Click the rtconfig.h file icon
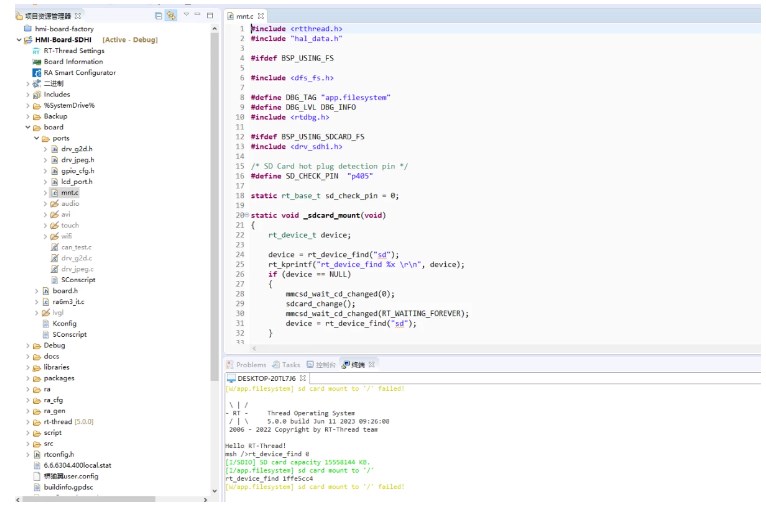766x506 pixels. click(36, 454)
